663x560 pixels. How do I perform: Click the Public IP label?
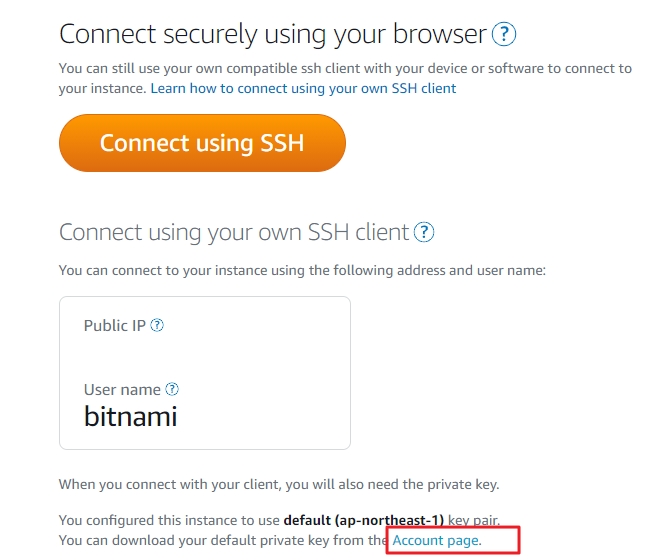click(115, 326)
